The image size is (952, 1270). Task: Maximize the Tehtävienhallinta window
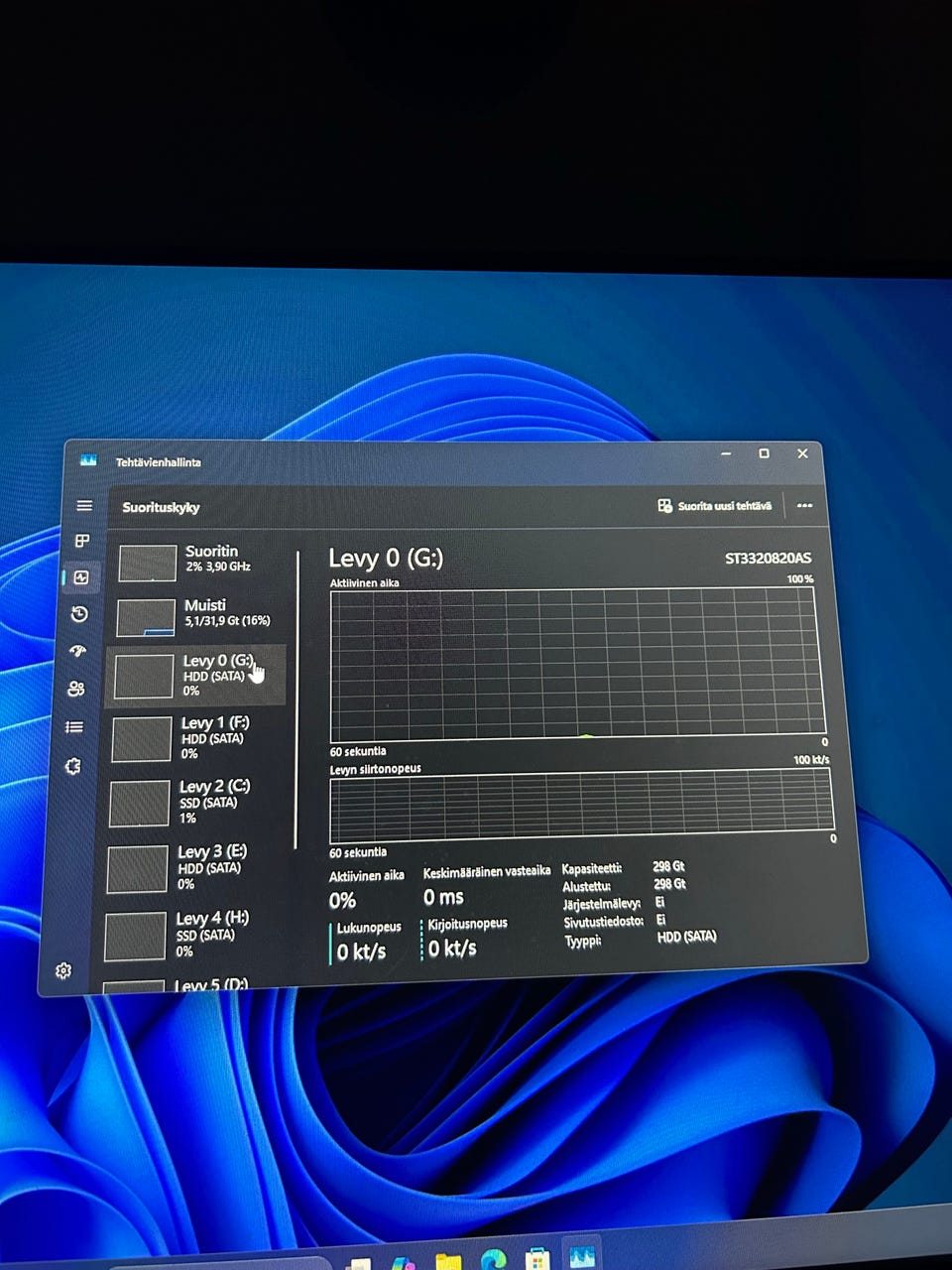tap(764, 453)
